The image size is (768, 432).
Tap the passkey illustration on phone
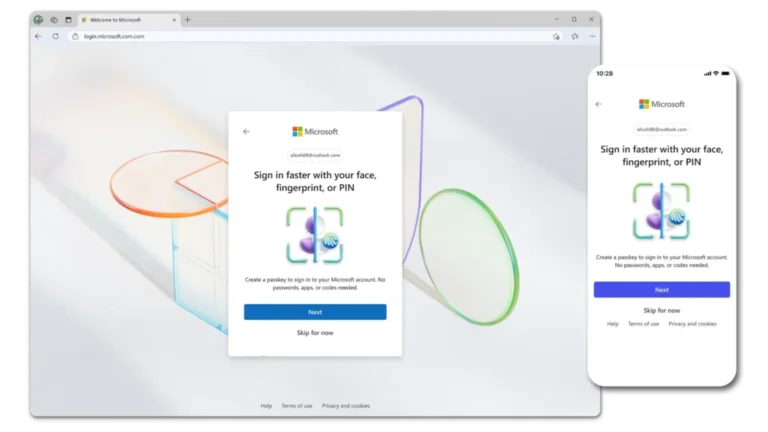point(661,211)
